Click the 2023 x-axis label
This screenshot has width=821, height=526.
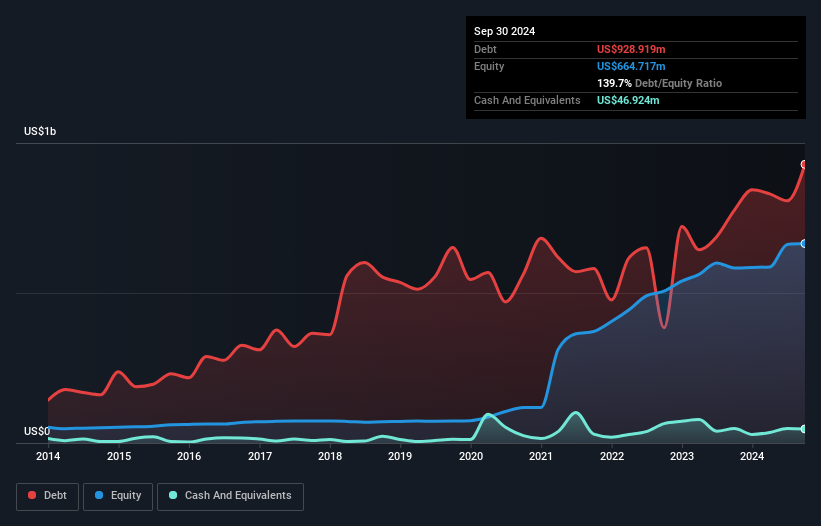[x=682, y=456]
